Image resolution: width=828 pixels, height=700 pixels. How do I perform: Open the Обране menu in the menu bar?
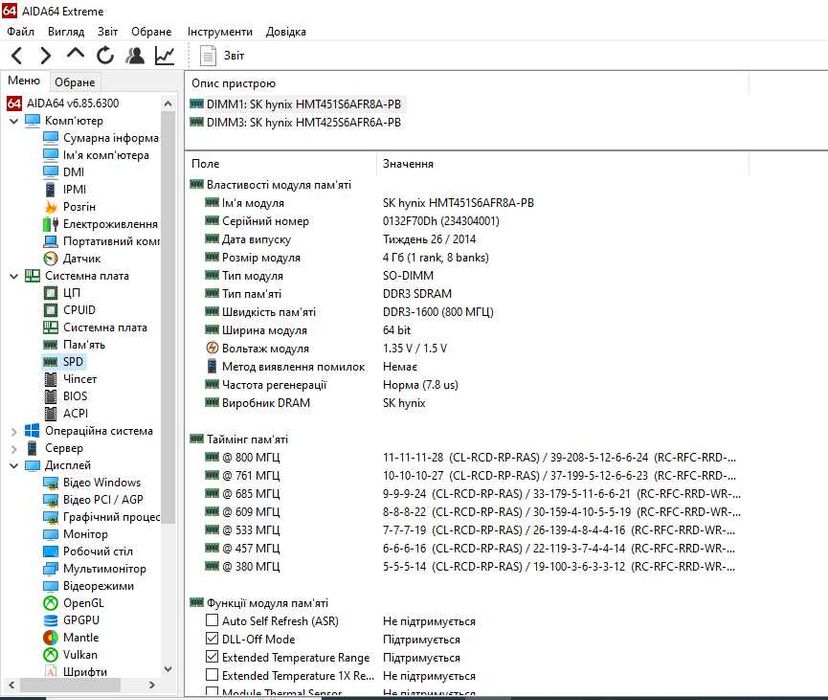151,32
